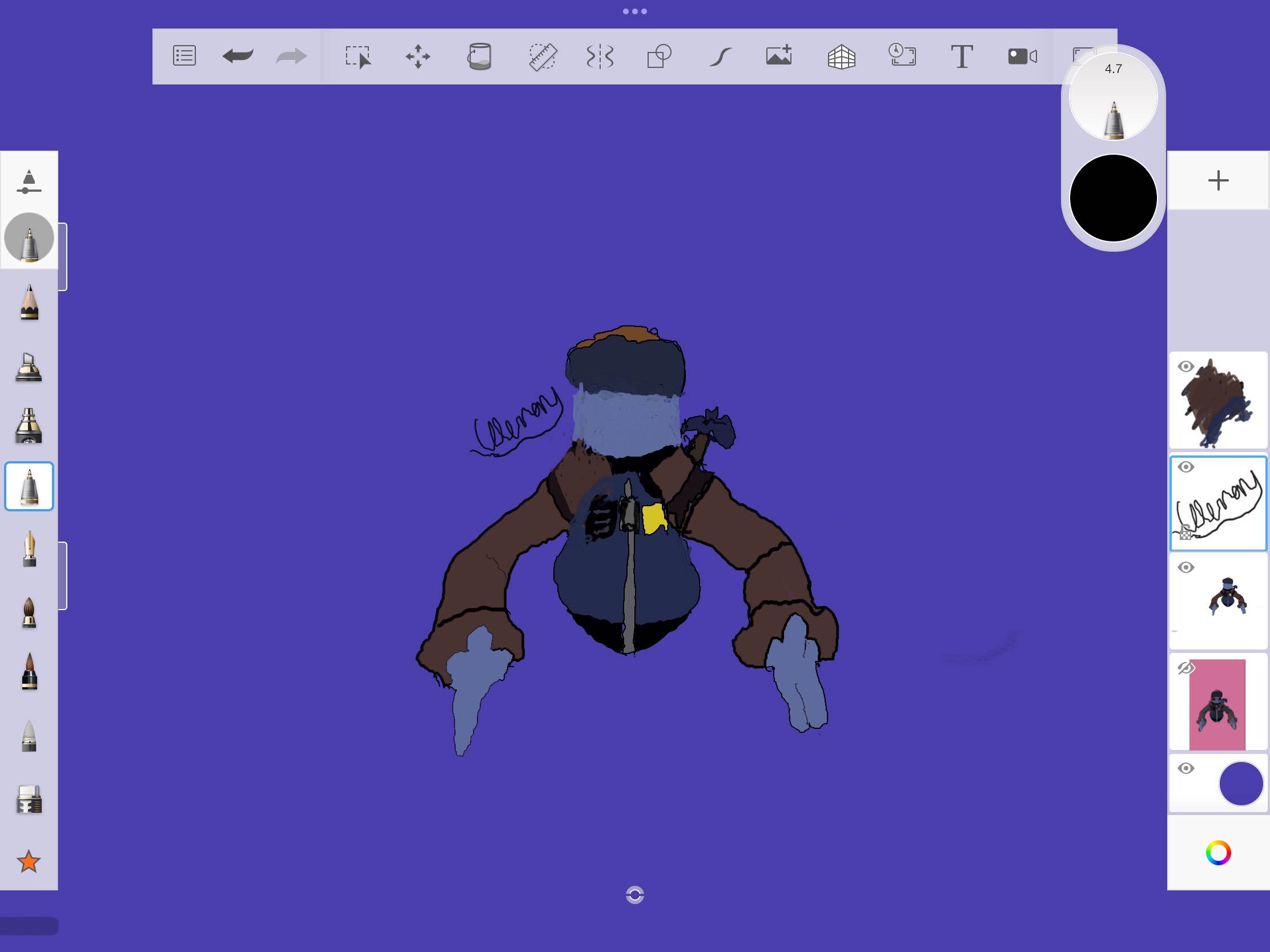1270x952 pixels.
Task: Open the black color puck
Action: (x=1114, y=198)
